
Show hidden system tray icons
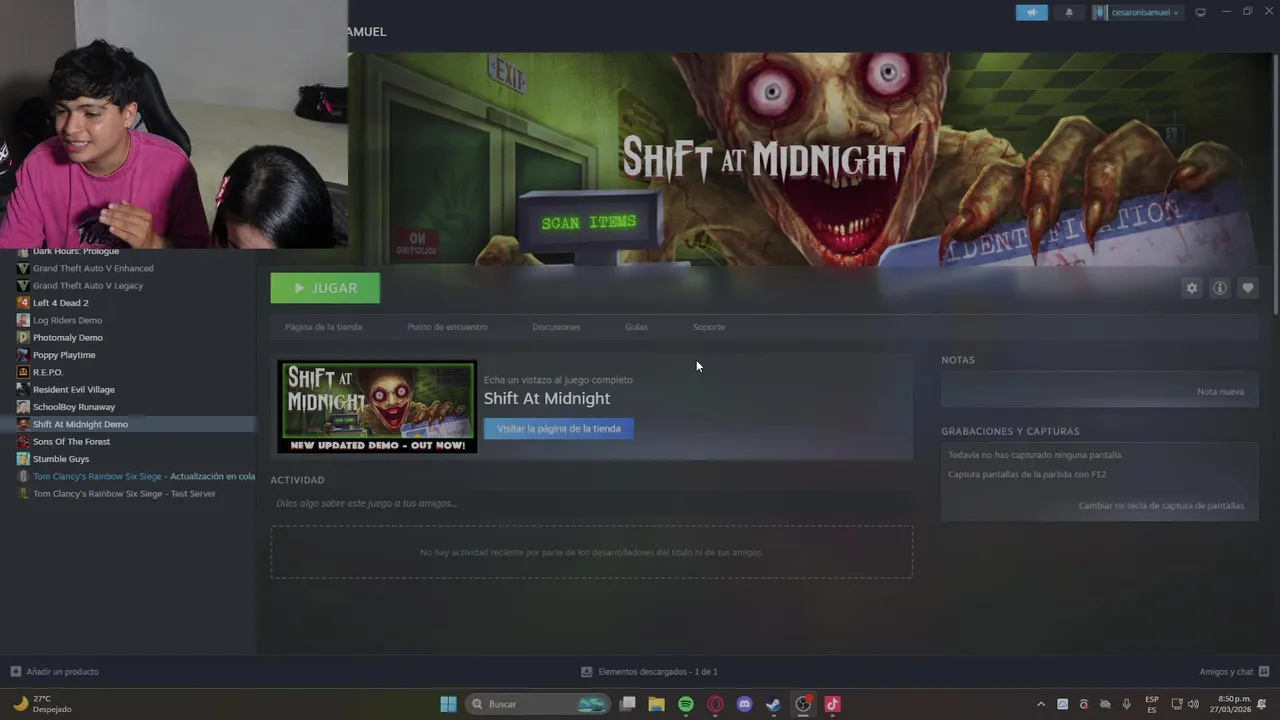1041,704
